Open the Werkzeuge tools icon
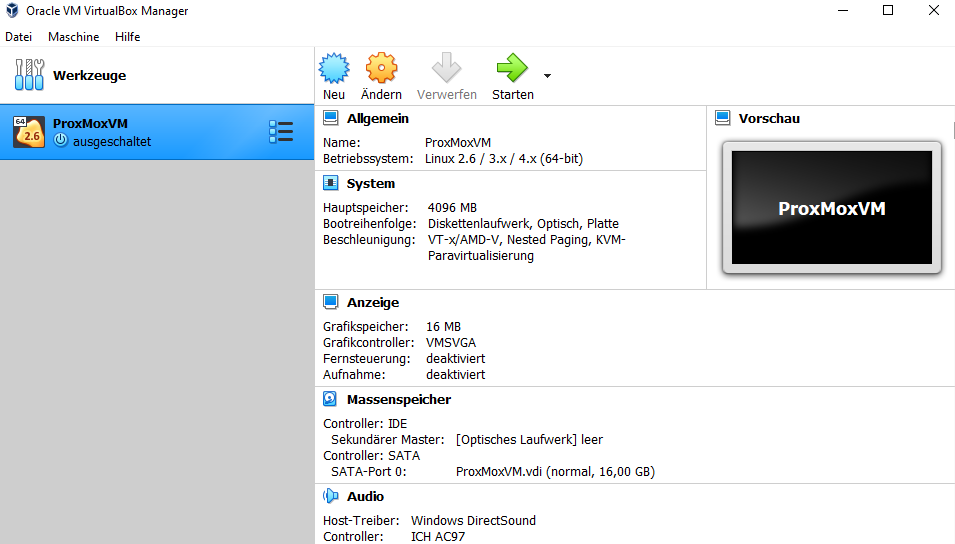 point(29,75)
